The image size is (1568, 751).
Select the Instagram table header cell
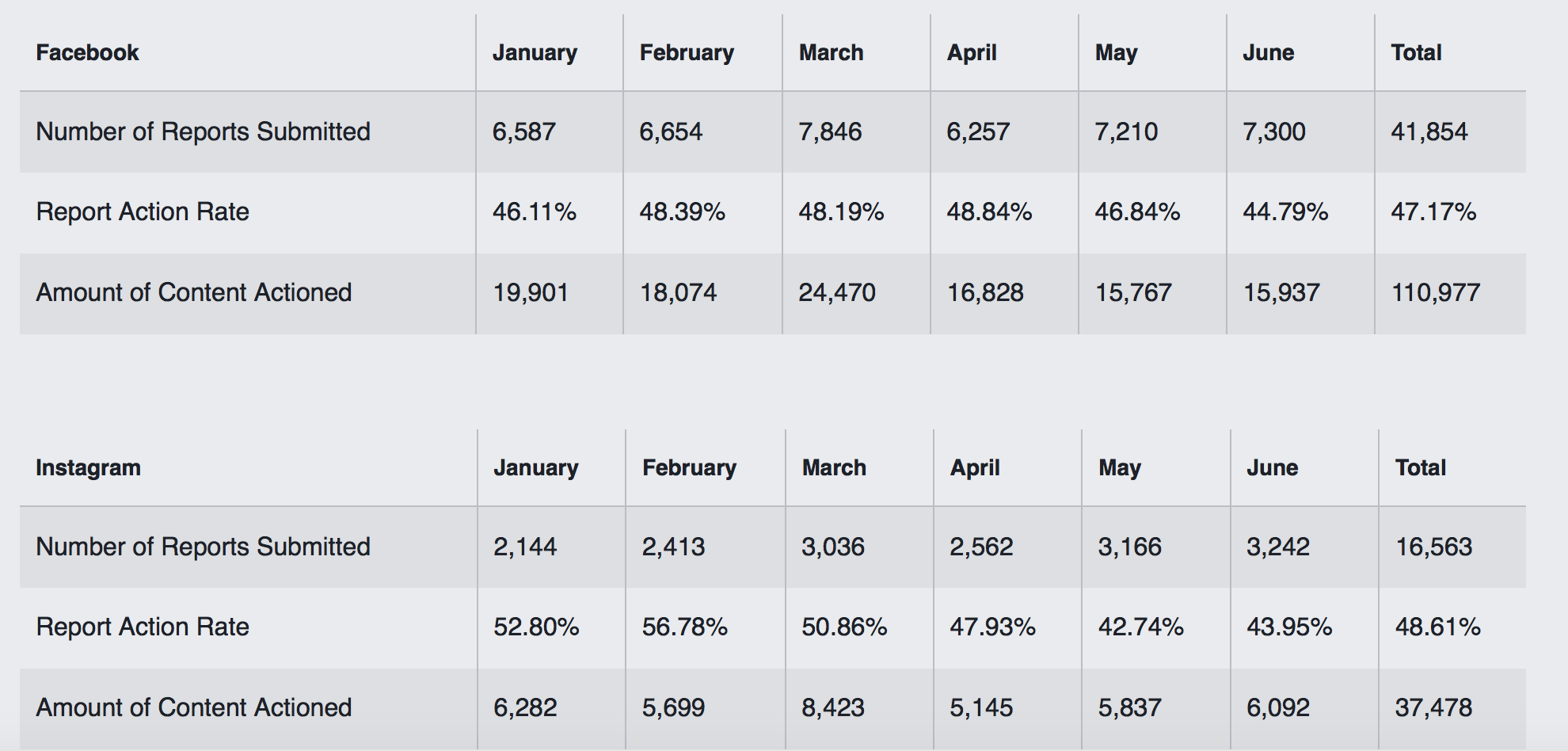click(x=88, y=468)
